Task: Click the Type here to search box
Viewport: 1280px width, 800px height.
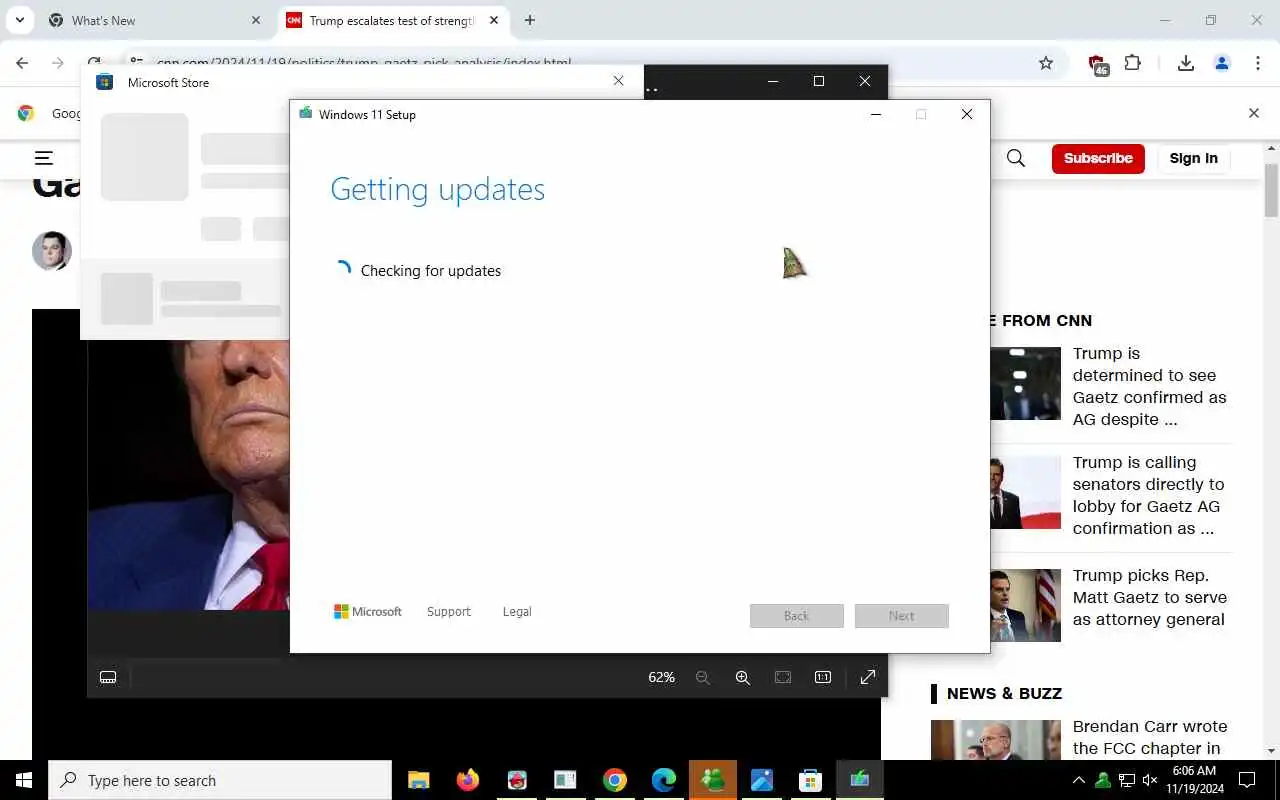Action: pyautogui.click(x=220, y=780)
